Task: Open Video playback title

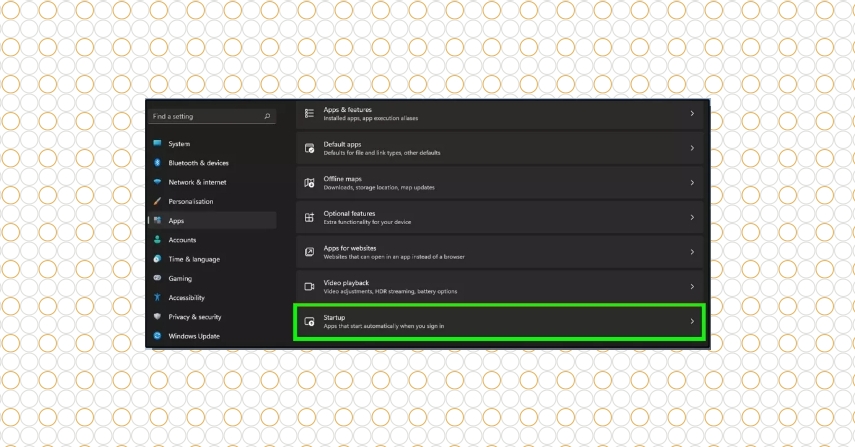Action: pos(346,283)
